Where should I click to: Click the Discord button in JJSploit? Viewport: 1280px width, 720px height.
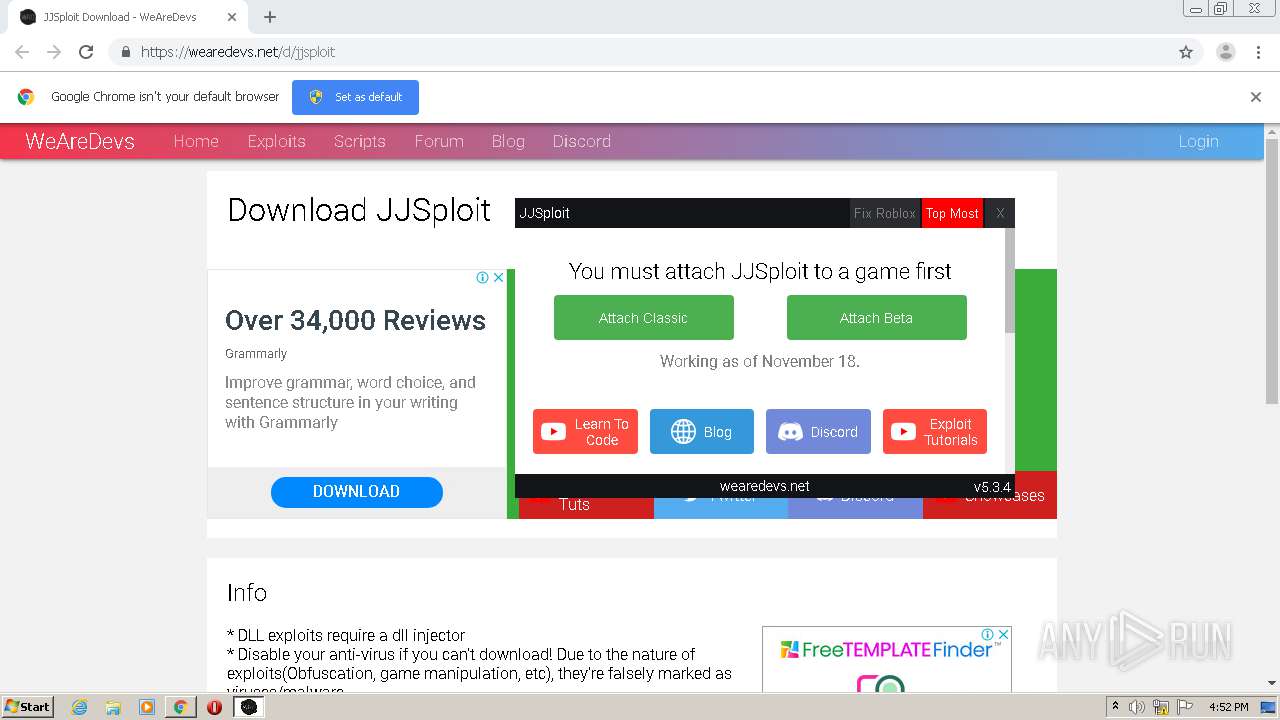pos(818,432)
